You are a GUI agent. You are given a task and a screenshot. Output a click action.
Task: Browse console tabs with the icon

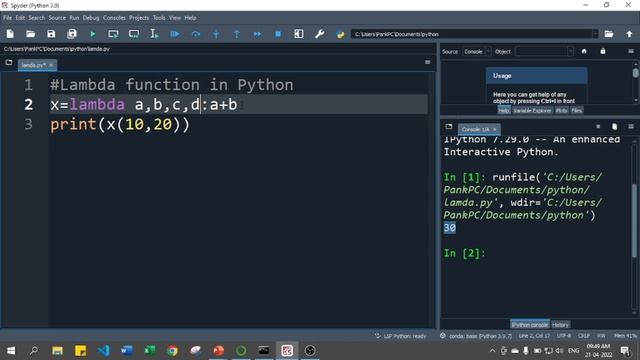(x=449, y=127)
